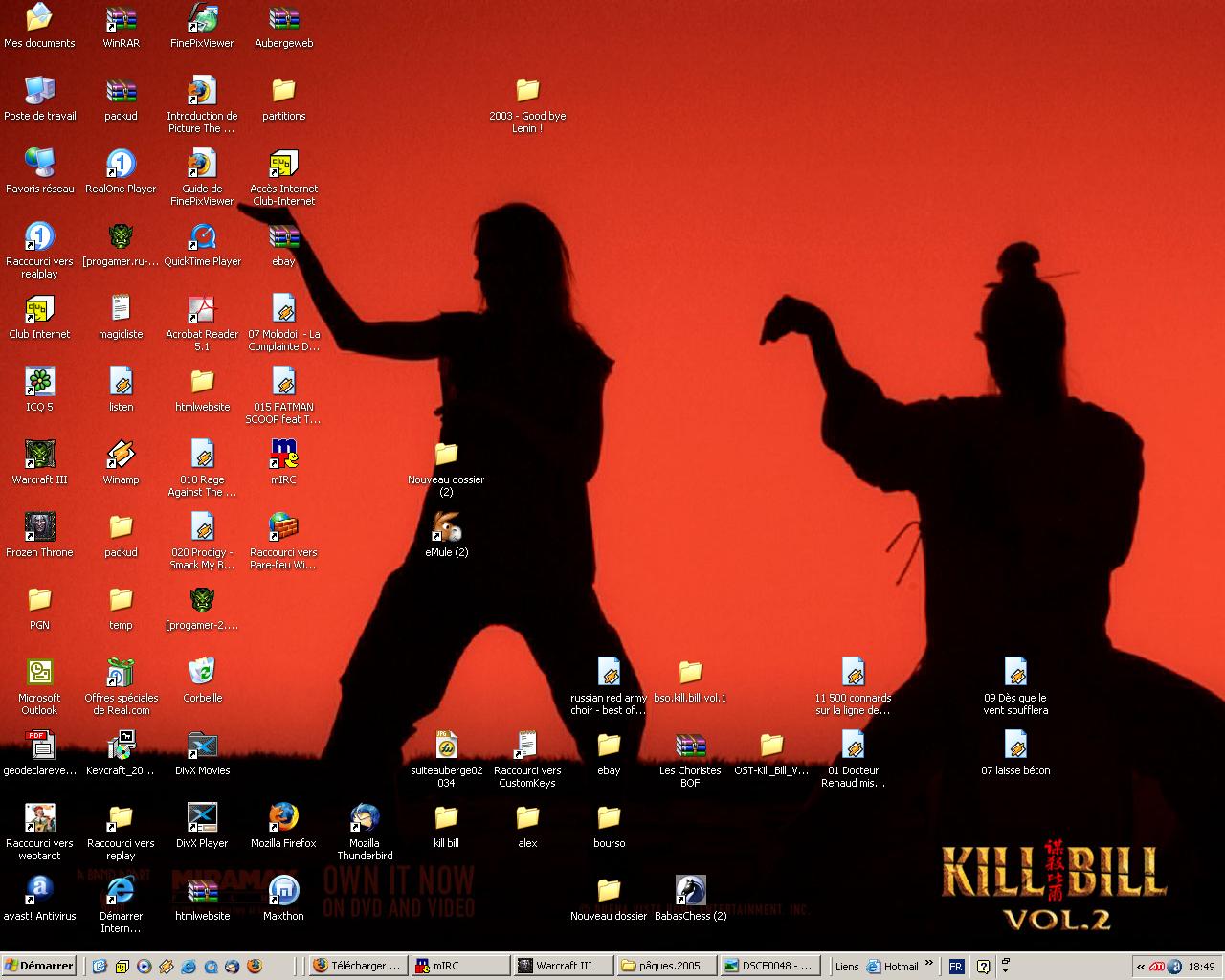Viewport: 1225px width, 980px height.
Task: Open the ICQ 5 desktop icon
Action: click(39, 382)
